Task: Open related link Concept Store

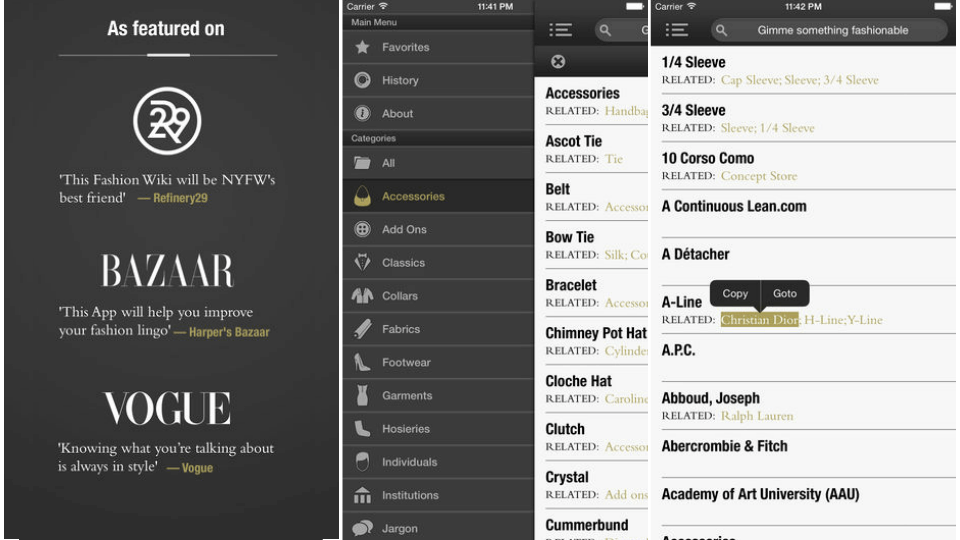Action: coord(759,176)
